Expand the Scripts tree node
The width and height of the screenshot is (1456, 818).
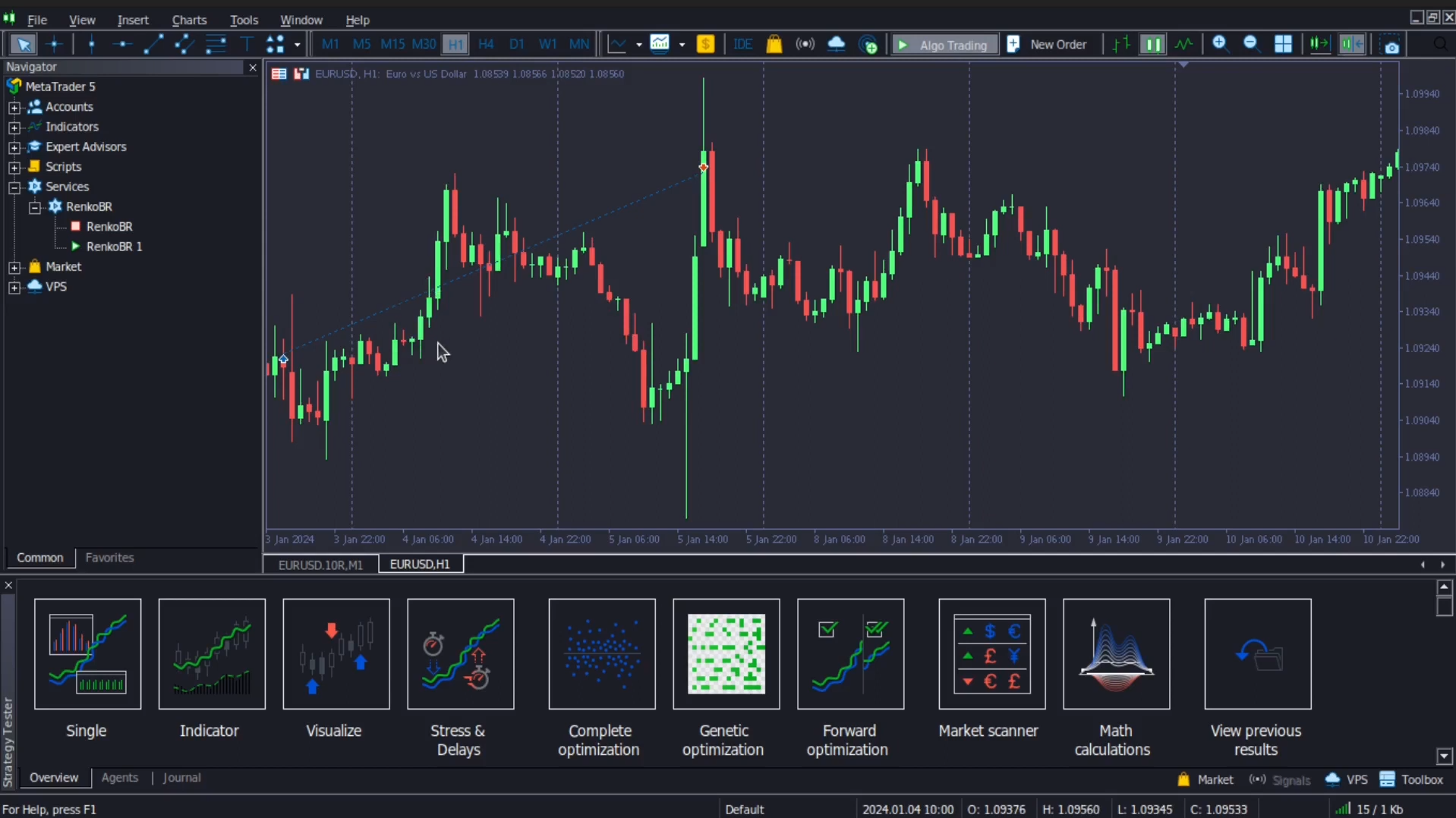[x=14, y=167]
